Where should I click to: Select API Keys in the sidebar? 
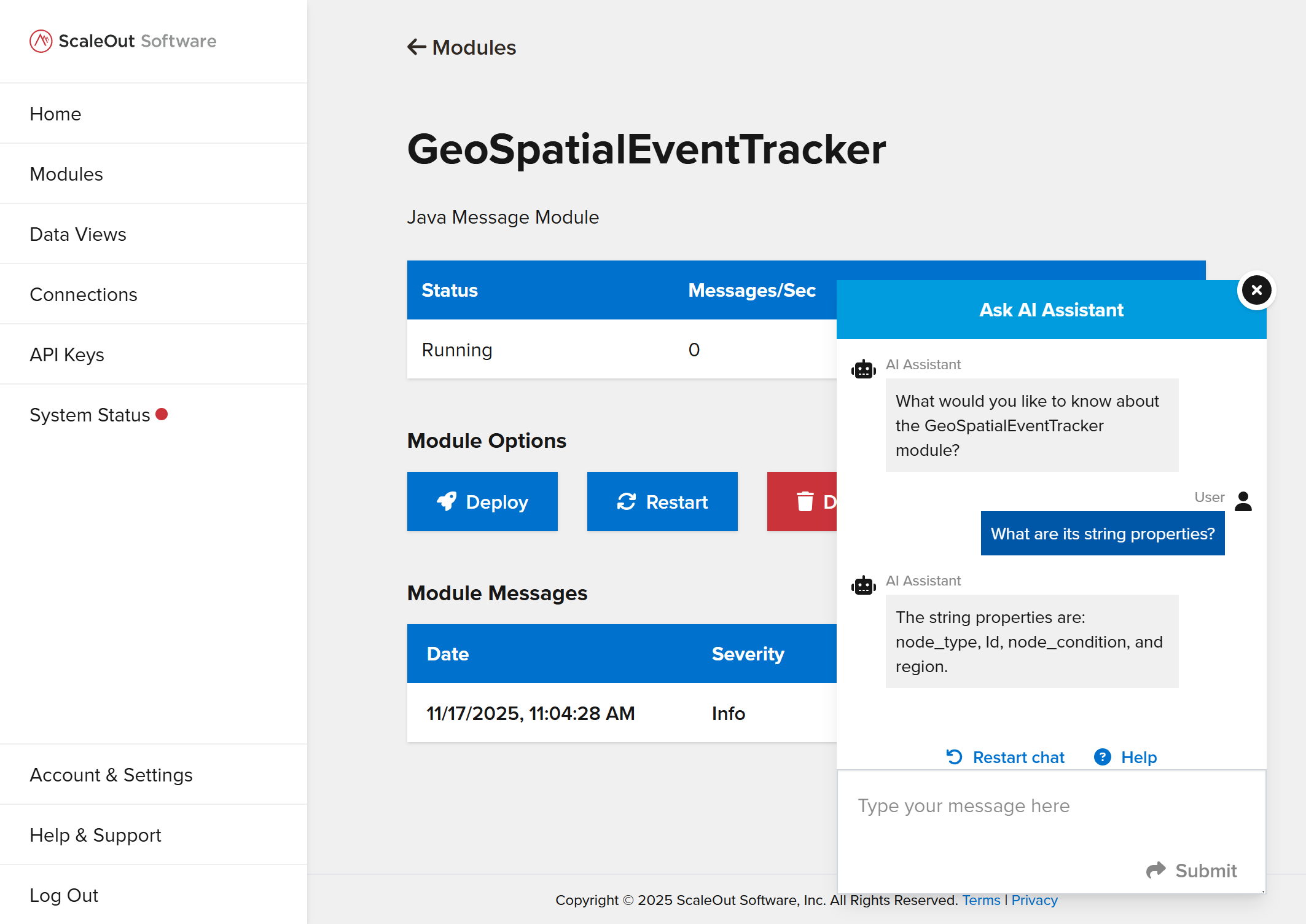pos(67,354)
